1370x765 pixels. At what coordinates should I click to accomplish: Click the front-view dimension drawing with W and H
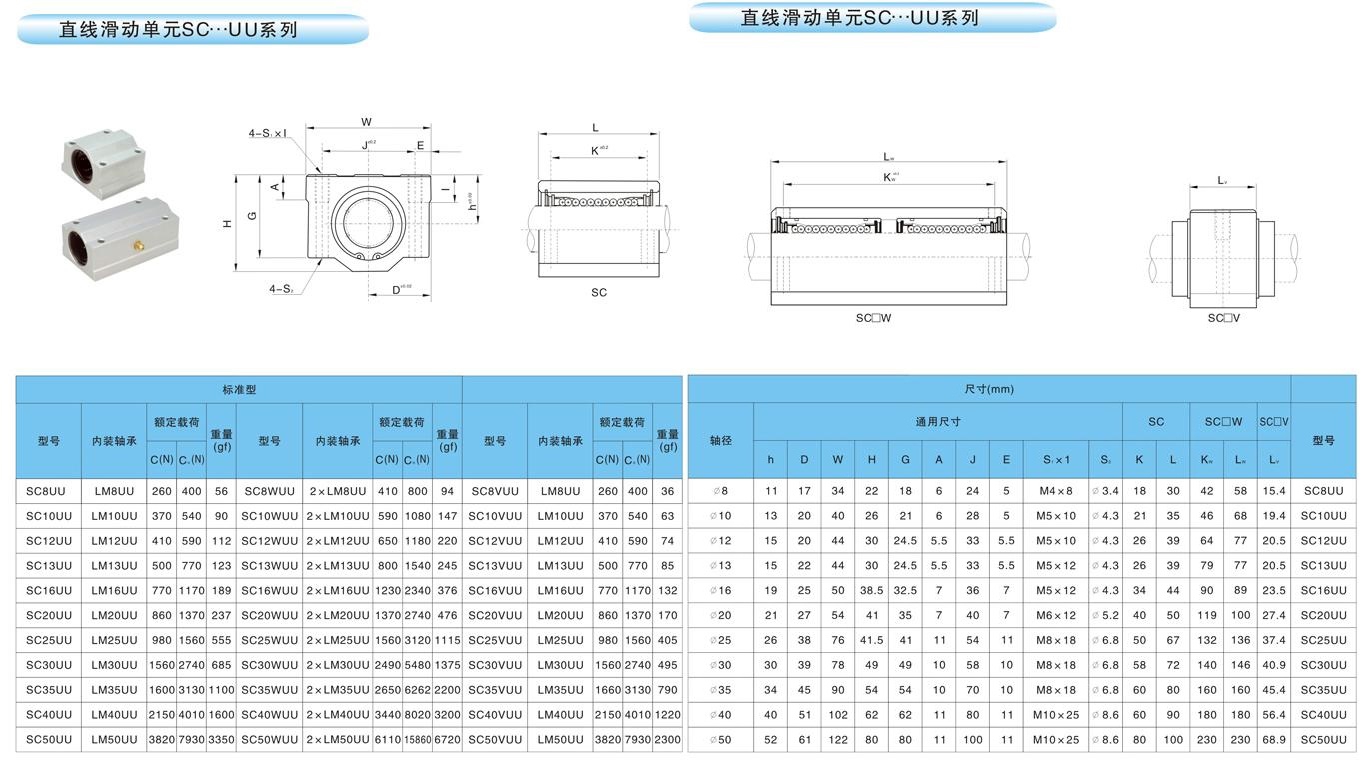[350, 210]
